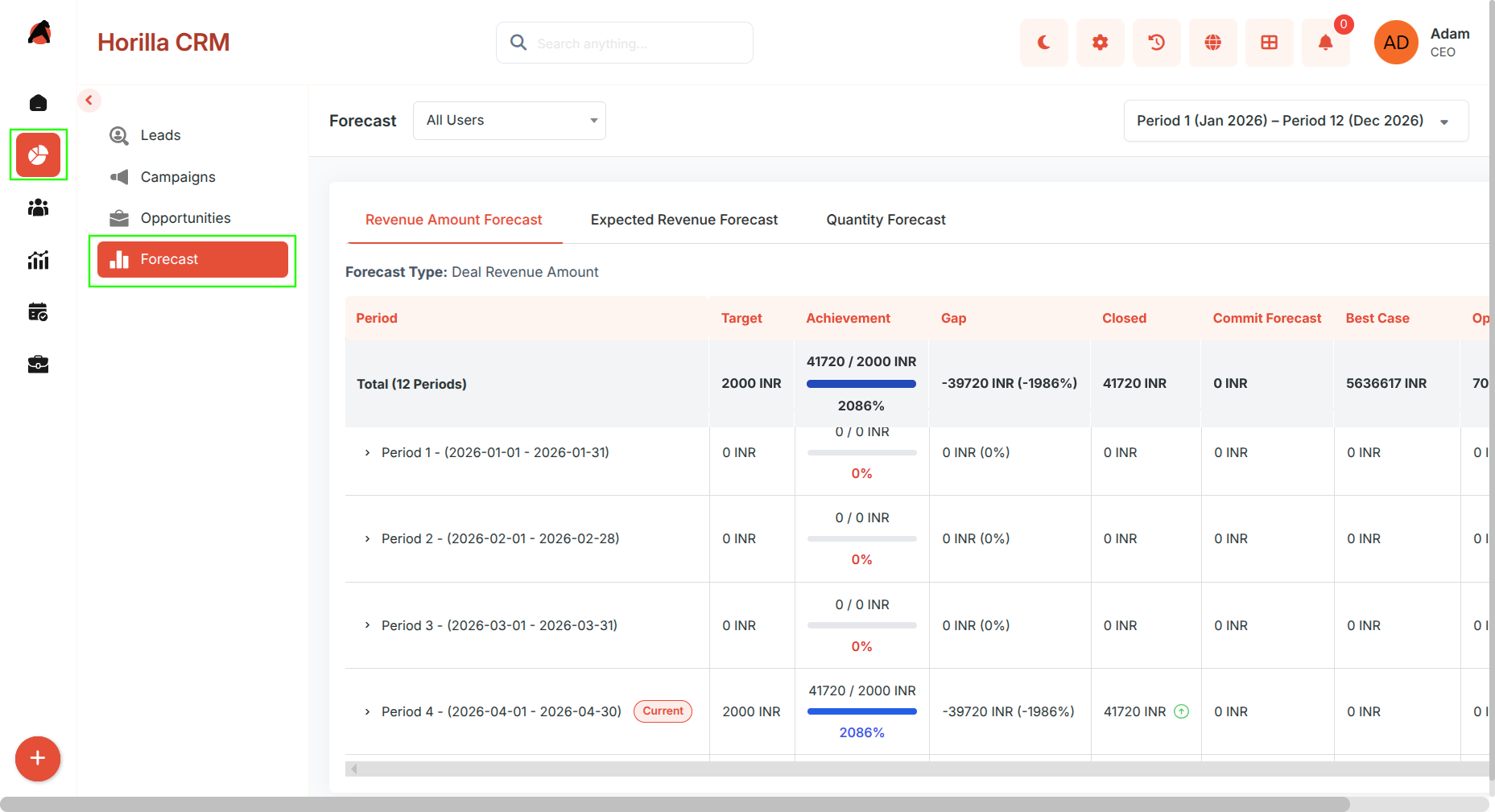Open settings via the gear icon
This screenshot has width=1495, height=812.
tap(1100, 43)
